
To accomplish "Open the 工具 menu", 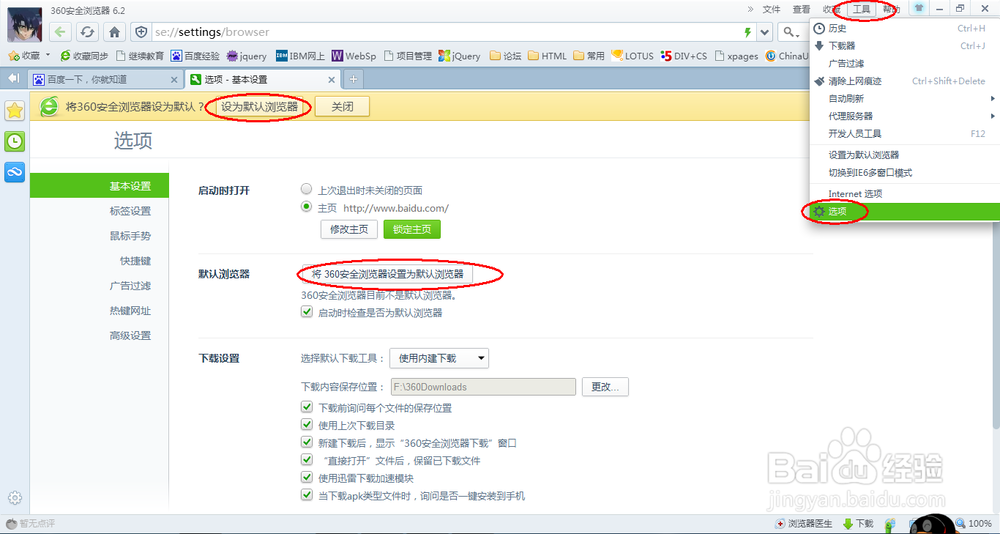I will [x=862, y=9].
